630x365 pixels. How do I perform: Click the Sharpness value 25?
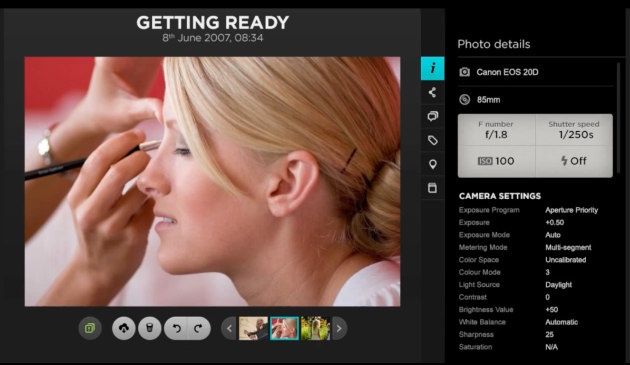pos(549,334)
